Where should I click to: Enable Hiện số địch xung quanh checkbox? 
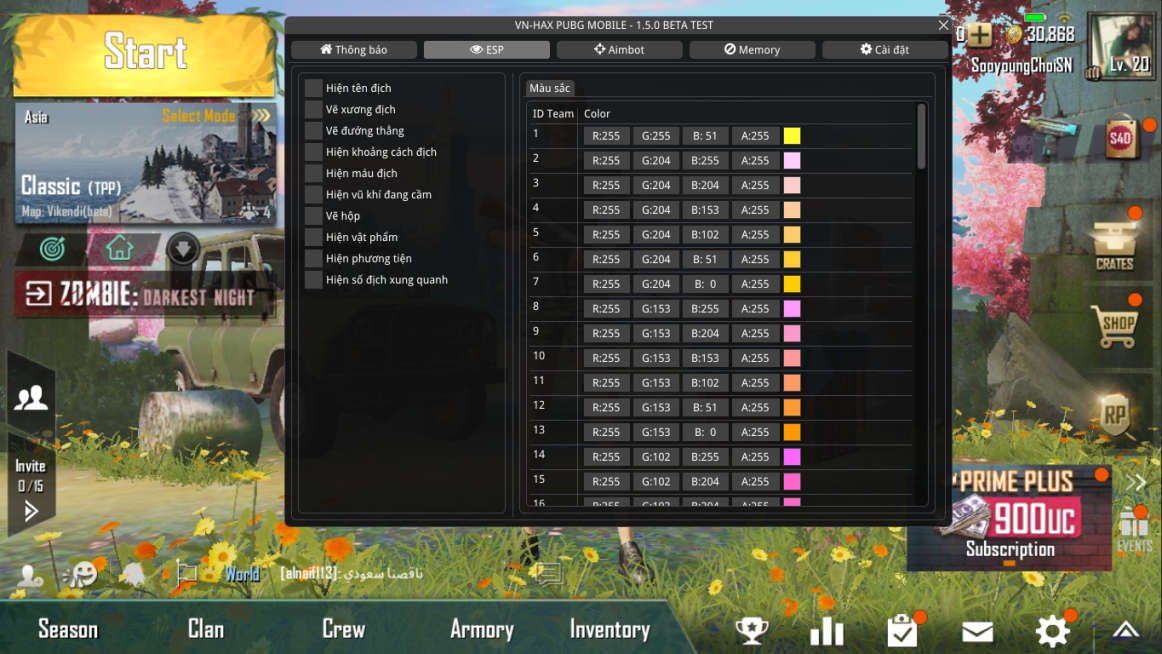(x=313, y=280)
